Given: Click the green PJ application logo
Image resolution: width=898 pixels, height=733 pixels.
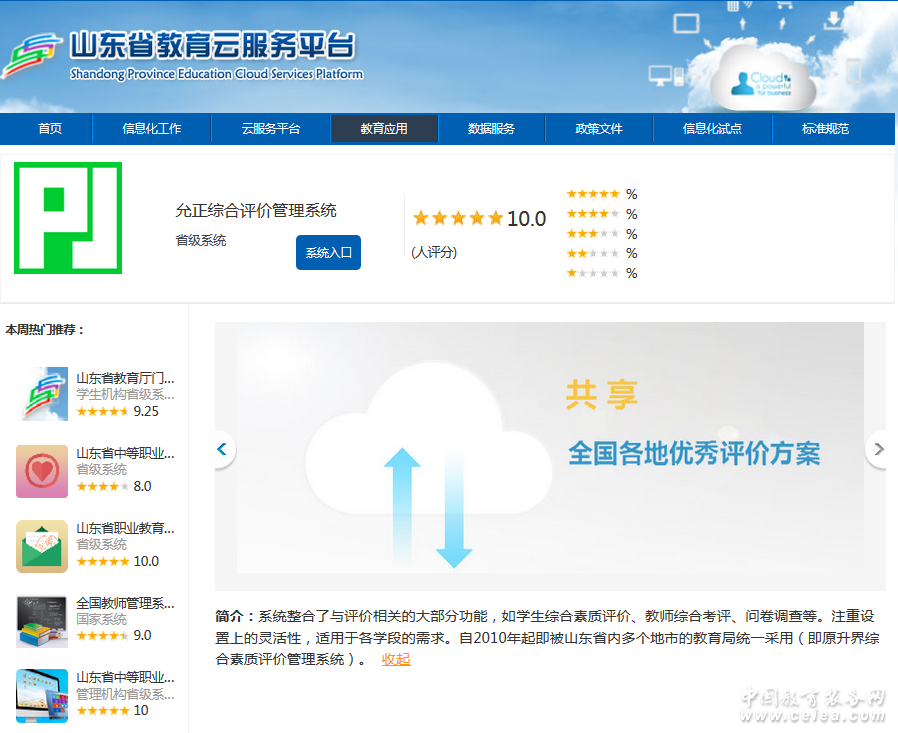Looking at the screenshot, I should point(68,218).
